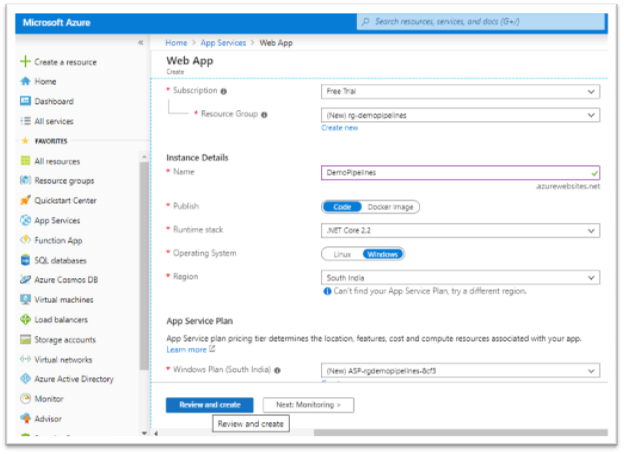Click Microsoft Azure logo text
The height and width of the screenshot is (454, 624).
tap(57, 23)
